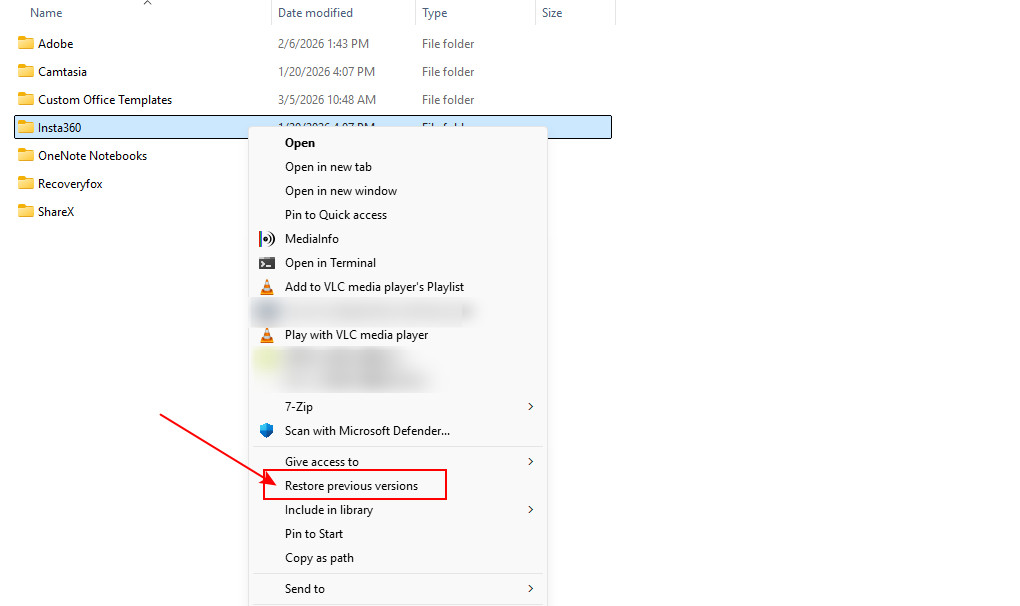Expand the Send to submenu arrow
1020x606 pixels.
pyautogui.click(x=531, y=588)
